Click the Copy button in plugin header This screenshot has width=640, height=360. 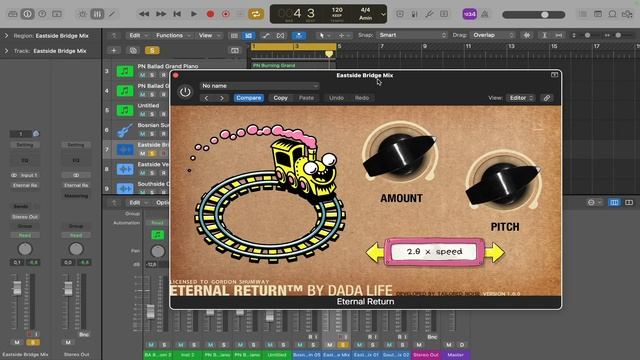tap(280, 98)
